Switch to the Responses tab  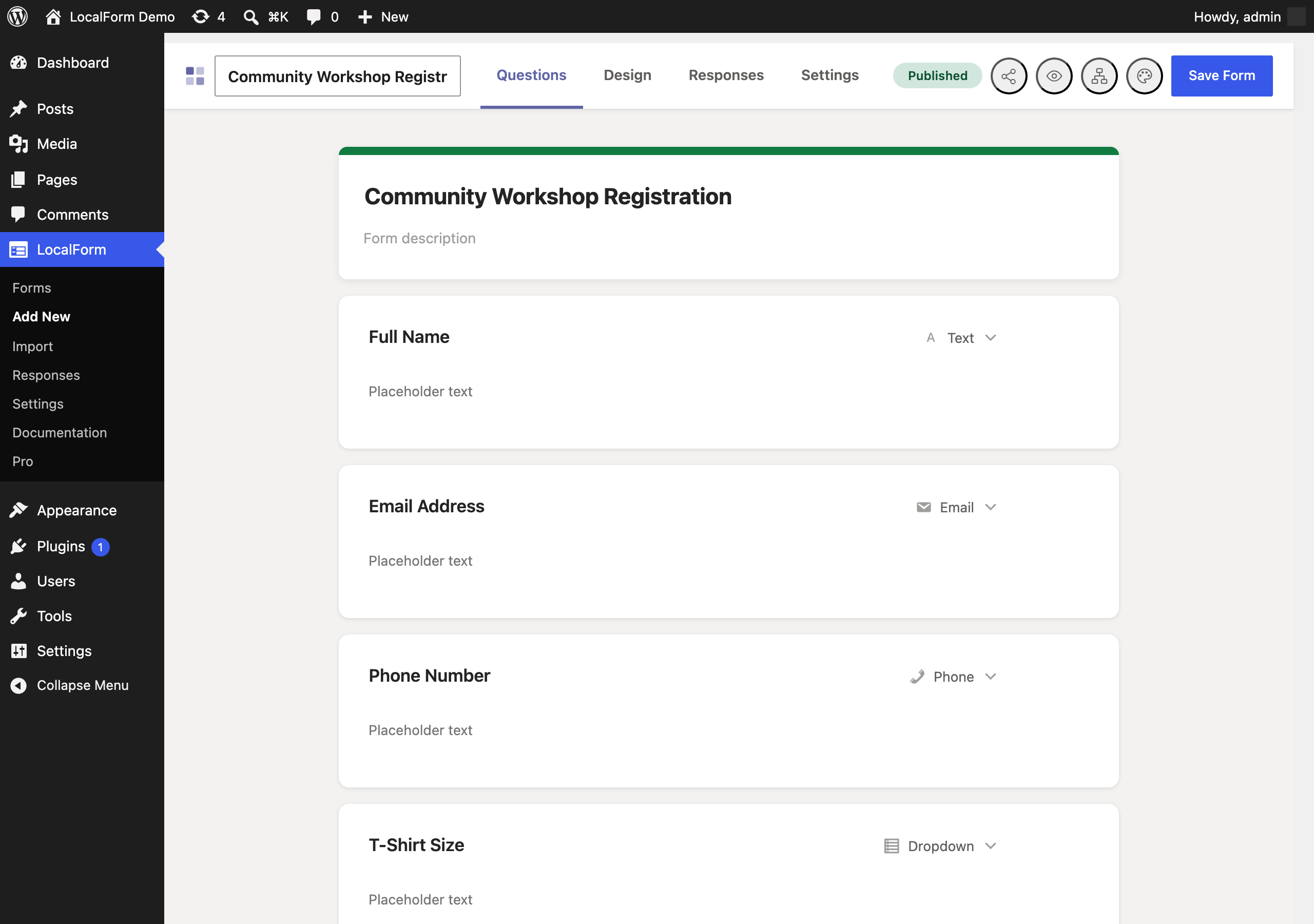(x=726, y=75)
